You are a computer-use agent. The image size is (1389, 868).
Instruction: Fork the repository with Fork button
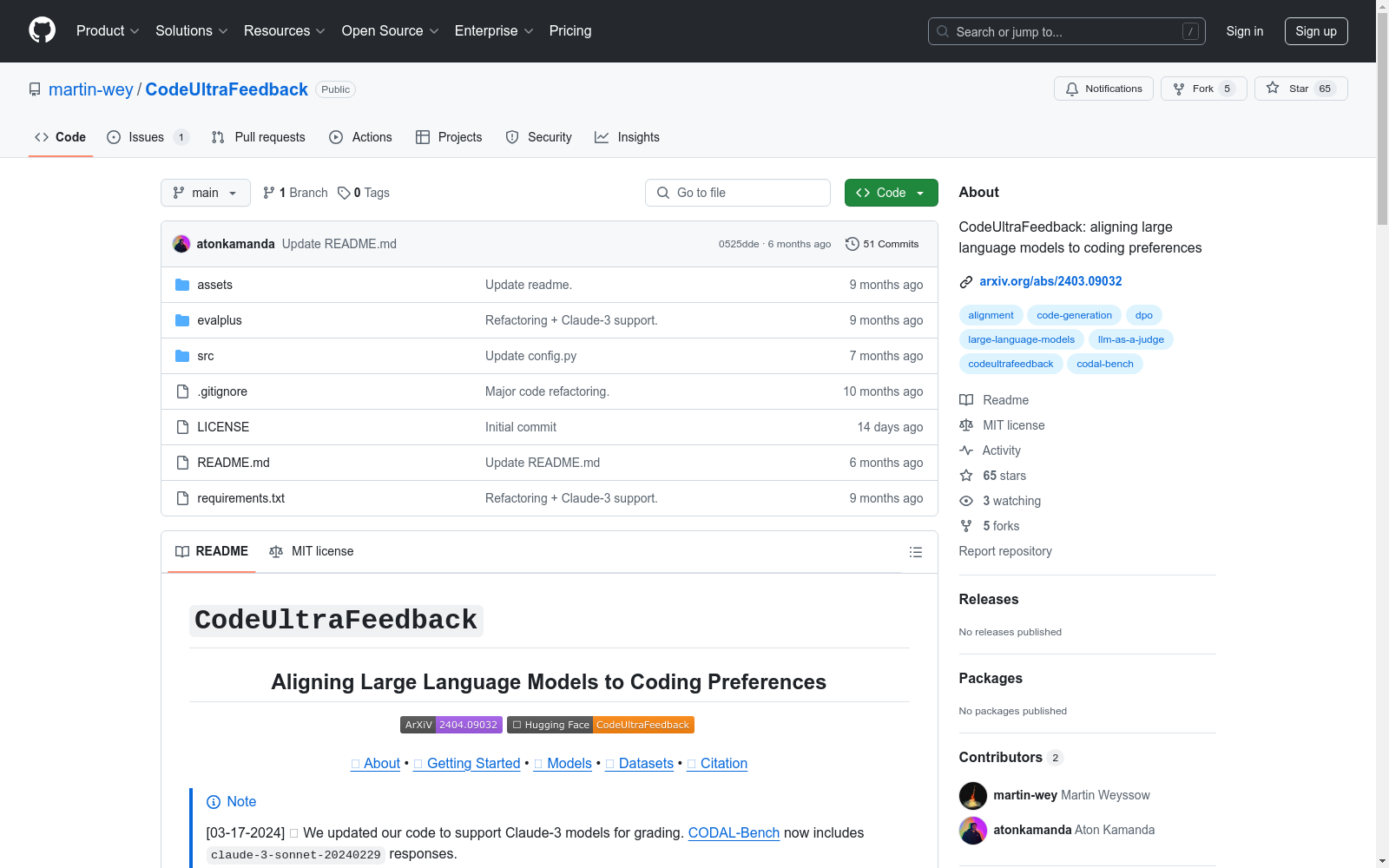(1204, 89)
